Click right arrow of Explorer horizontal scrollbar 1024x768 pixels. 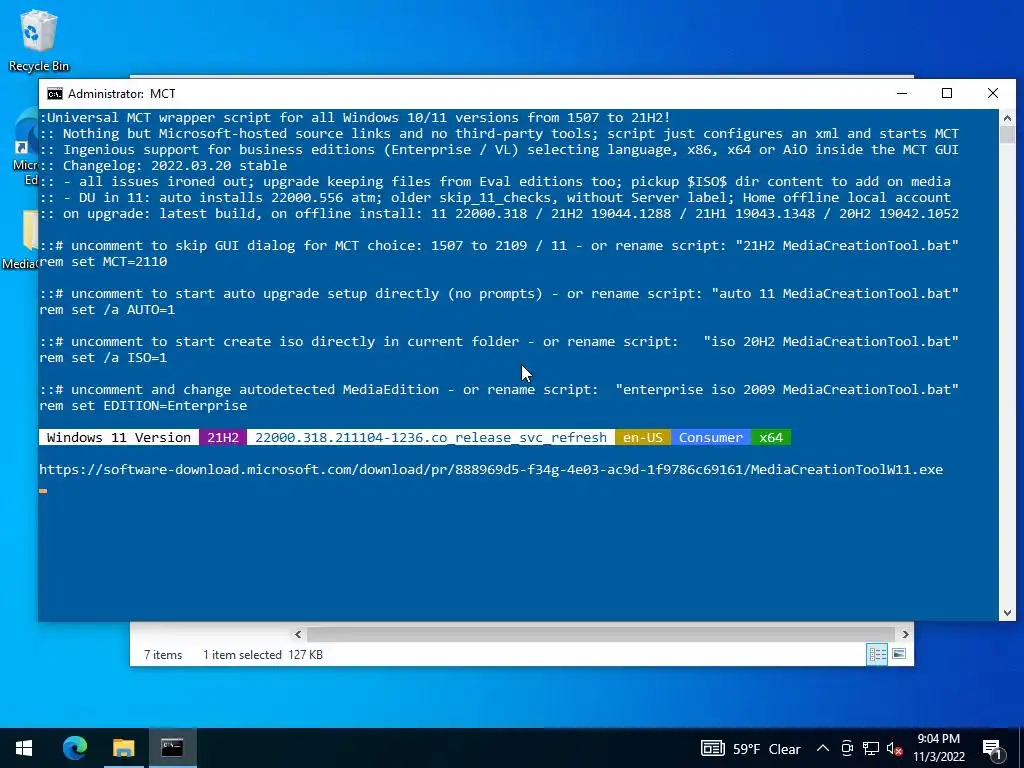(x=905, y=634)
